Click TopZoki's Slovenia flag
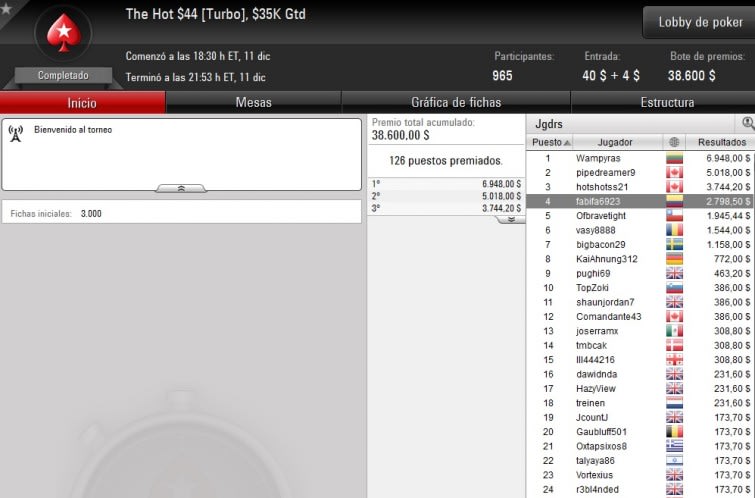The image size is (755, 498). [675, 288]
